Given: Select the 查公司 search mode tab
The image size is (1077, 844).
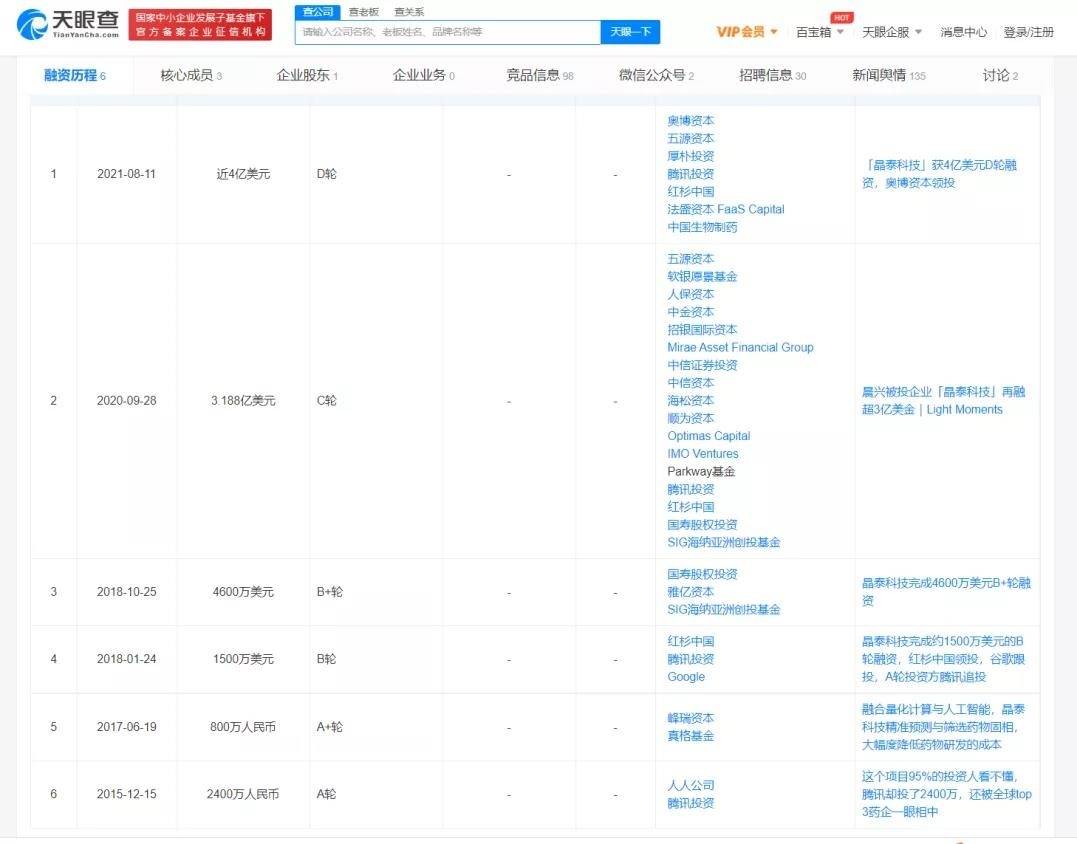Looking at the screenshot, I should [317, 12].
